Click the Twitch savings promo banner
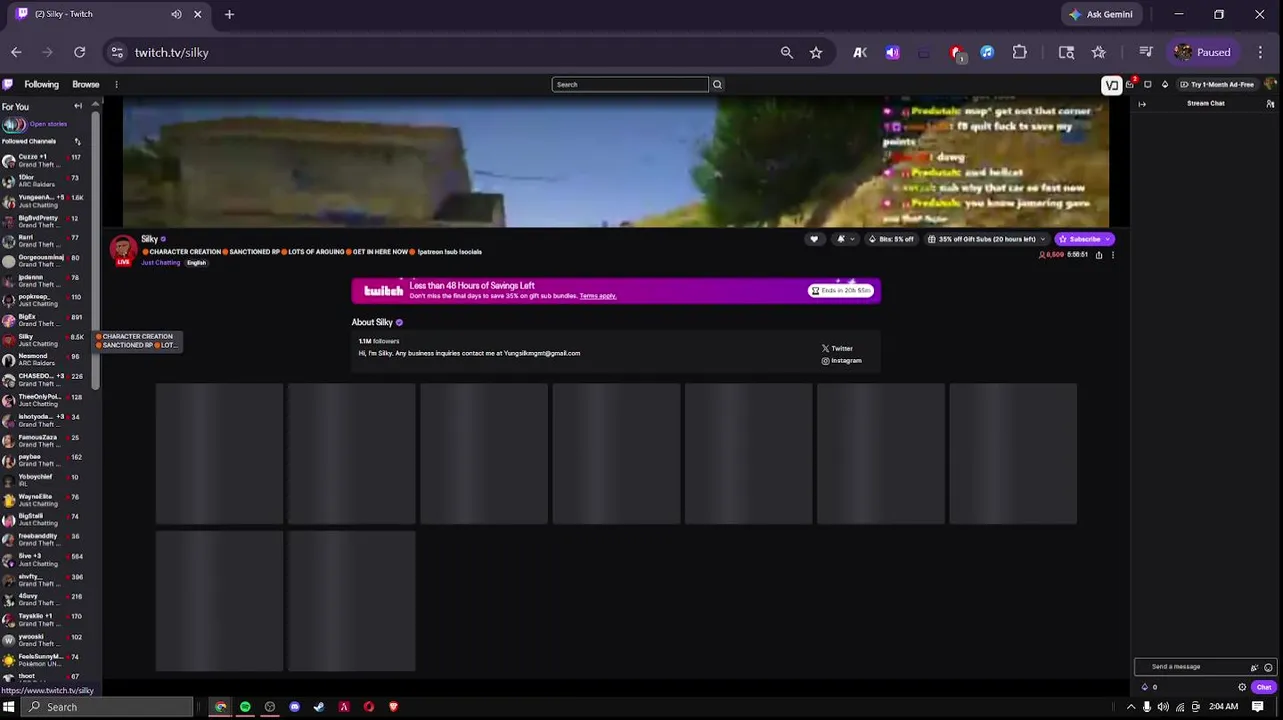 tap(616, 291)
